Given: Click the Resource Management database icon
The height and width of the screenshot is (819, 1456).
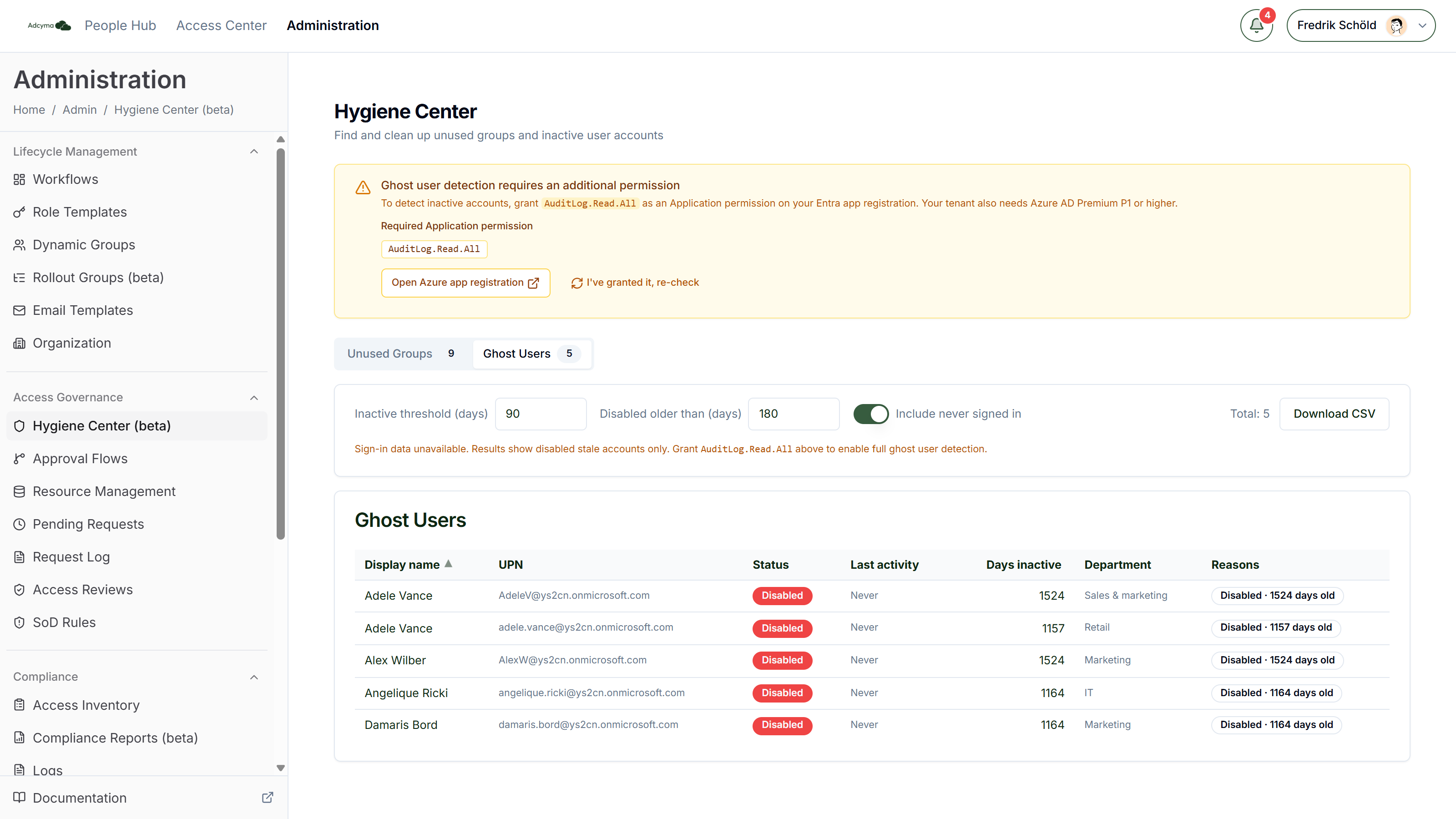Looking at the screenshot, I should [19, 491].
